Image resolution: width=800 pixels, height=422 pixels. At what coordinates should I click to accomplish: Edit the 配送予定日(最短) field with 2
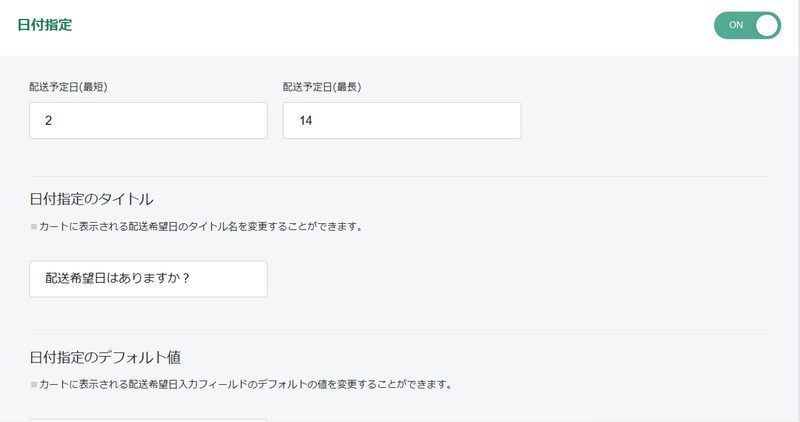(148, 120)
